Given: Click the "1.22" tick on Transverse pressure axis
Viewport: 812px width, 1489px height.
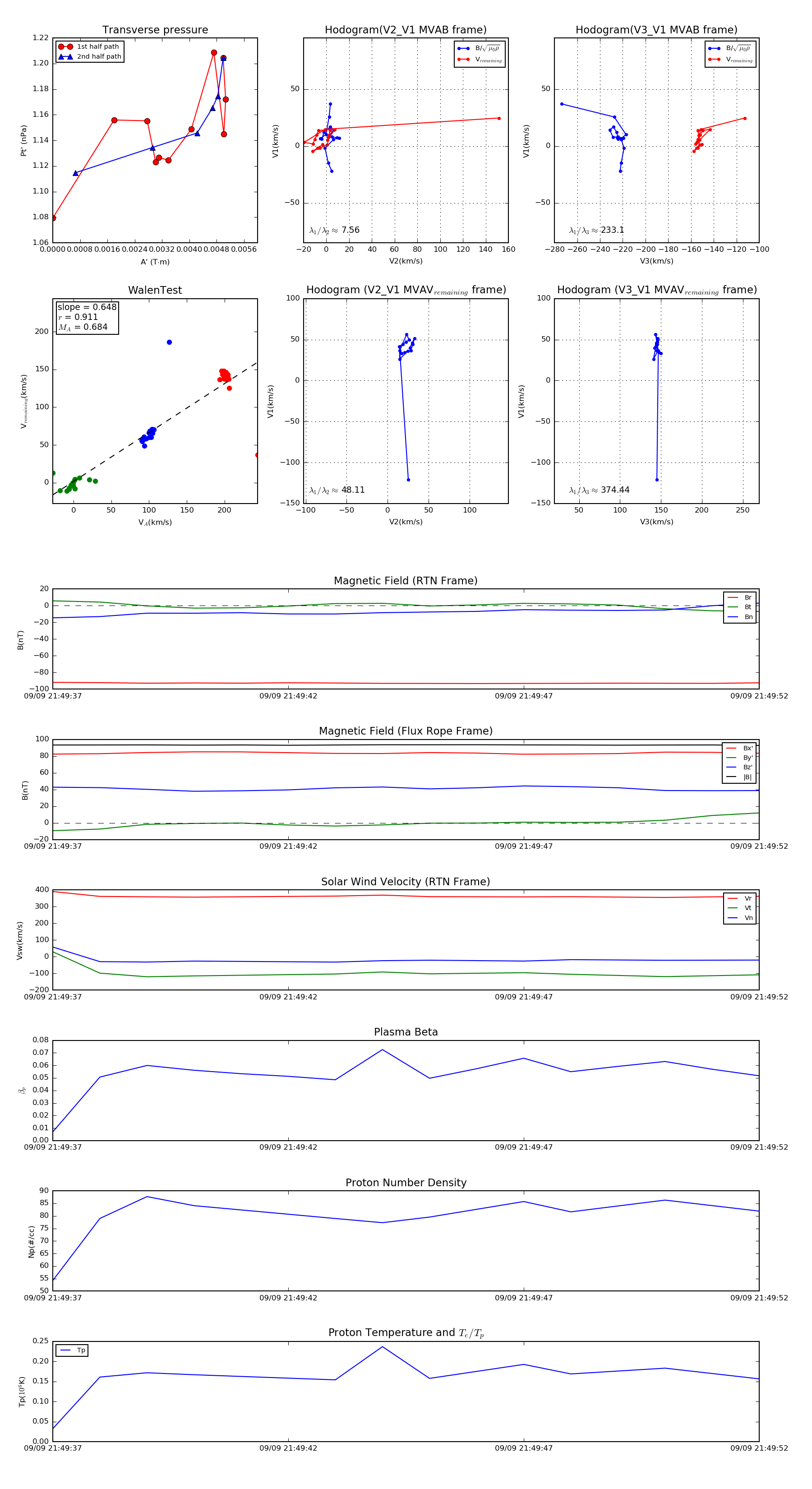Looking at the screenshot, I should pos(41,38).
